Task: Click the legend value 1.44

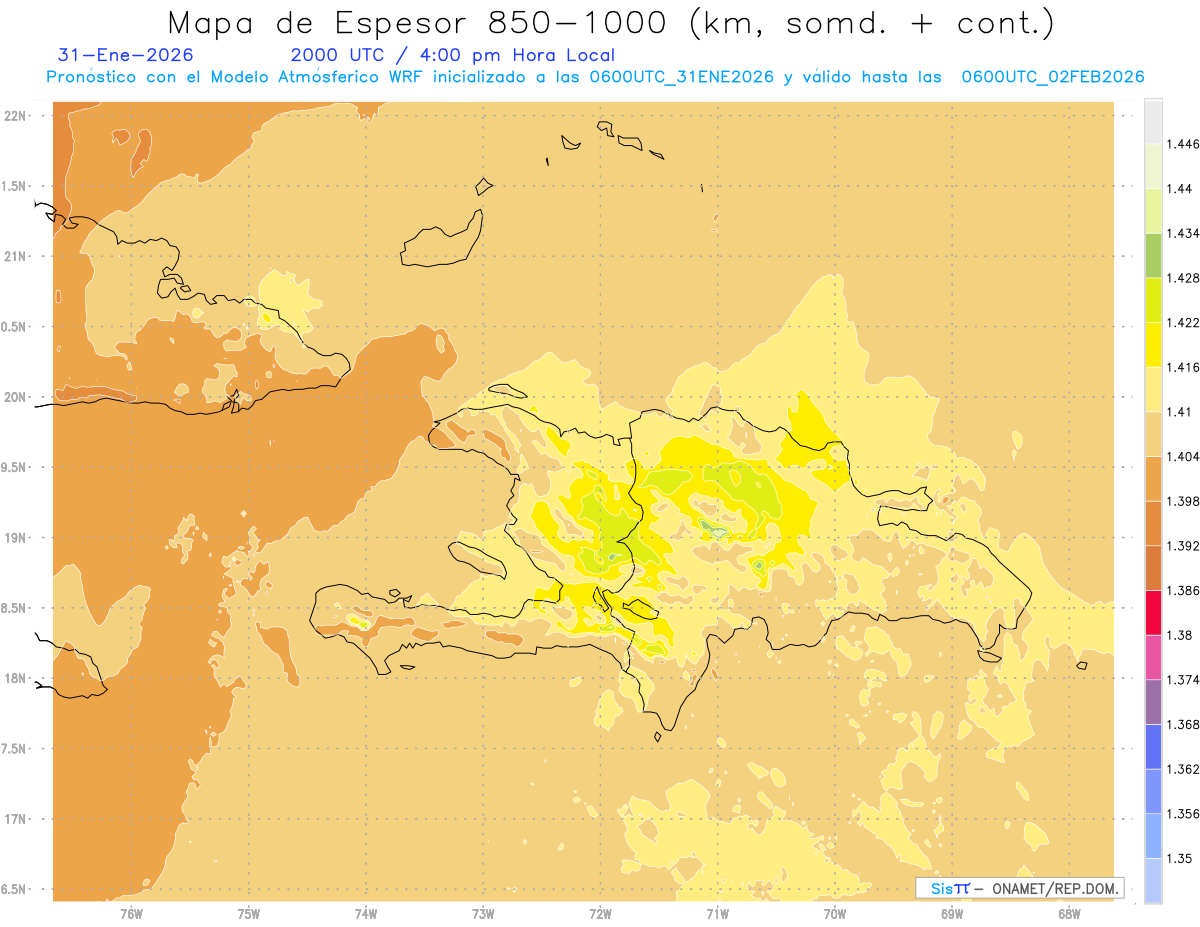Action: click(x=1181, y=188)
